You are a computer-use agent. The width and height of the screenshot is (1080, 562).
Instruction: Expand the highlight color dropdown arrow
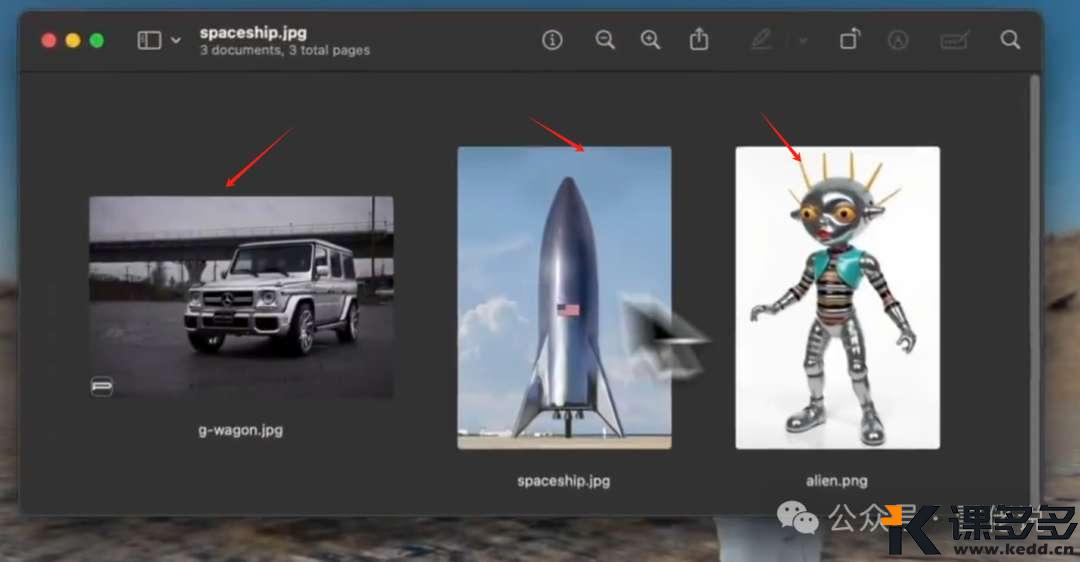tap(802, 40)
